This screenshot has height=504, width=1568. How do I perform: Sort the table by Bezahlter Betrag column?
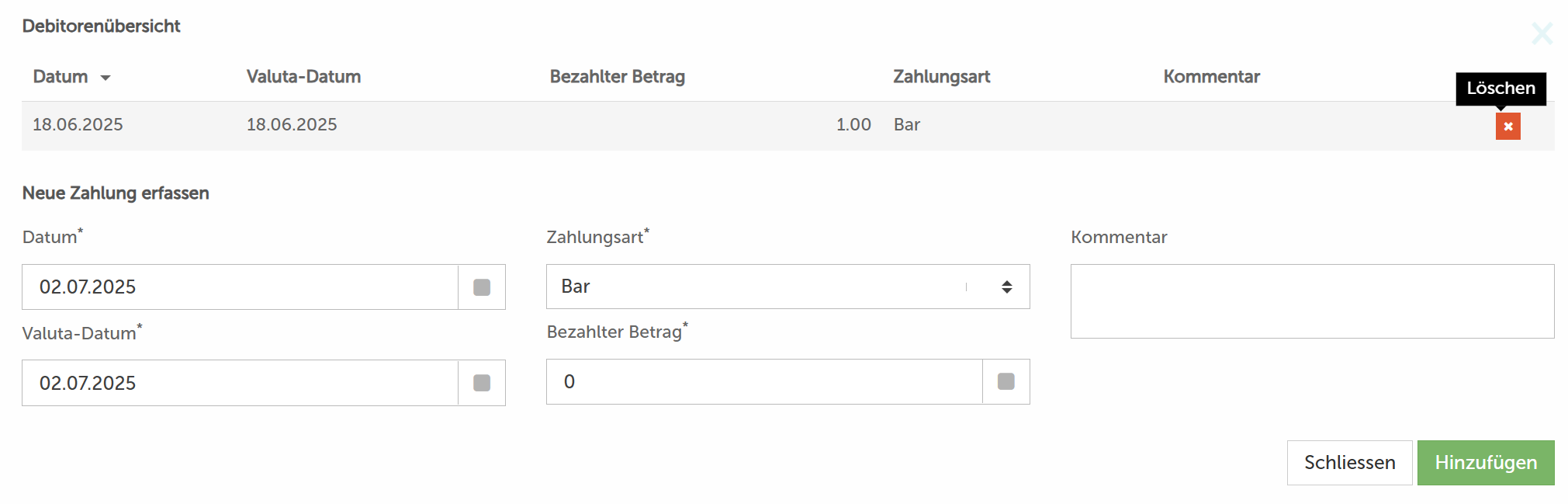click(617, 77)
